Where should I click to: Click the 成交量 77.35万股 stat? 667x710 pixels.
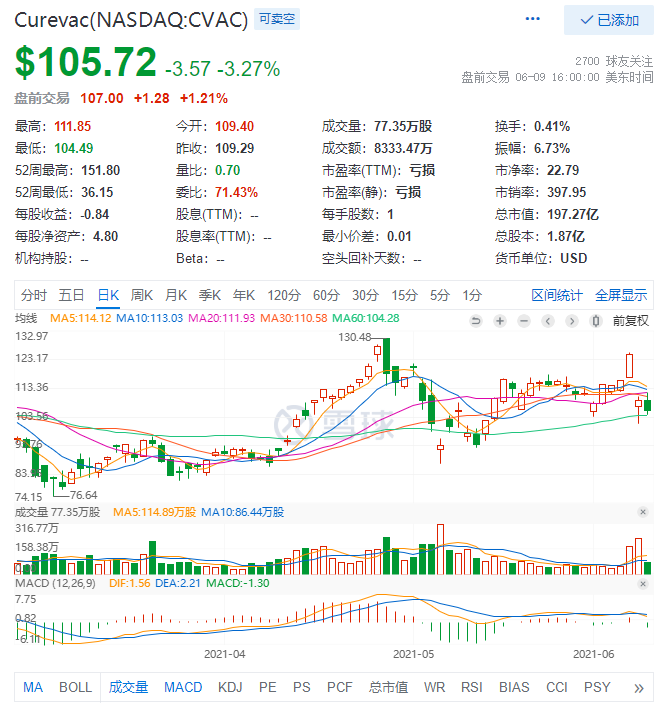pos(377,126)
